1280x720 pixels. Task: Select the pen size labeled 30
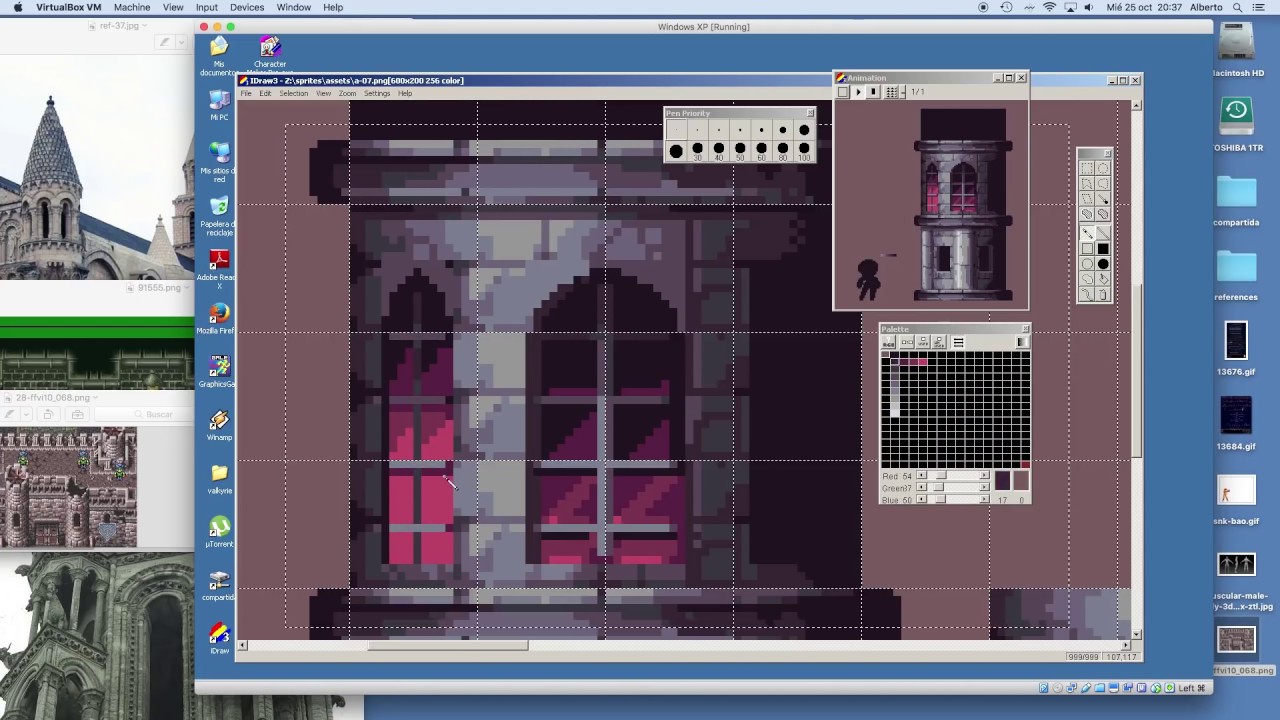pos(697,151)
